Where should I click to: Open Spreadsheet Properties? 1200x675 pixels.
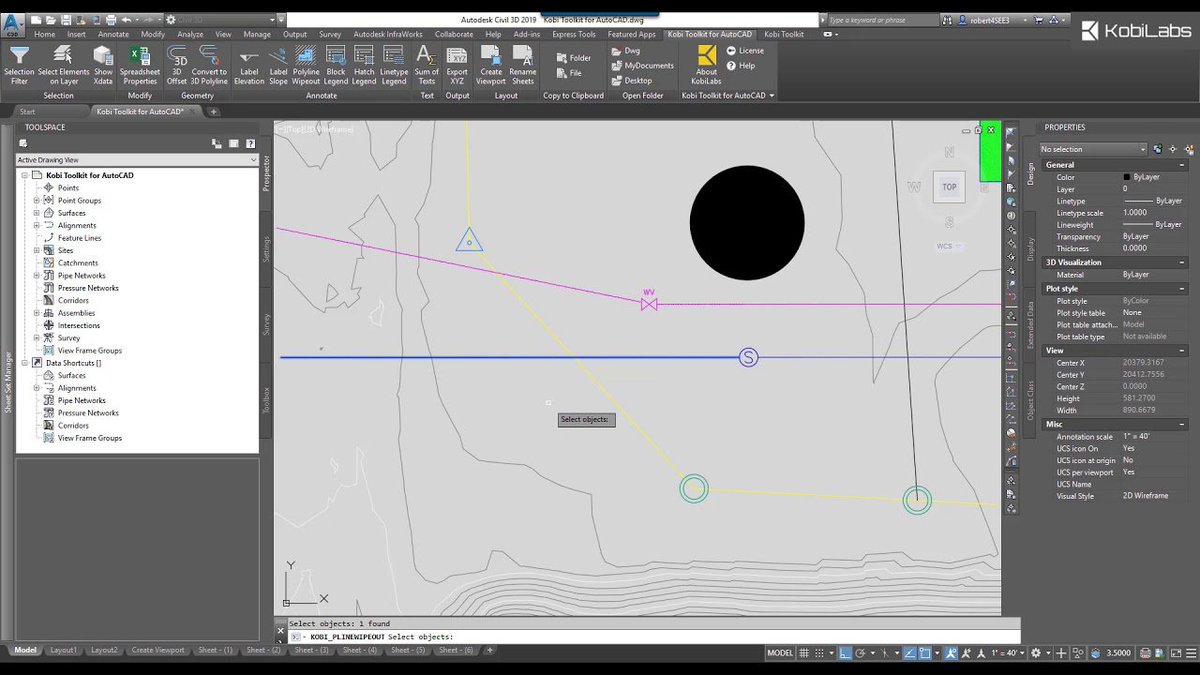coord(139,65)
